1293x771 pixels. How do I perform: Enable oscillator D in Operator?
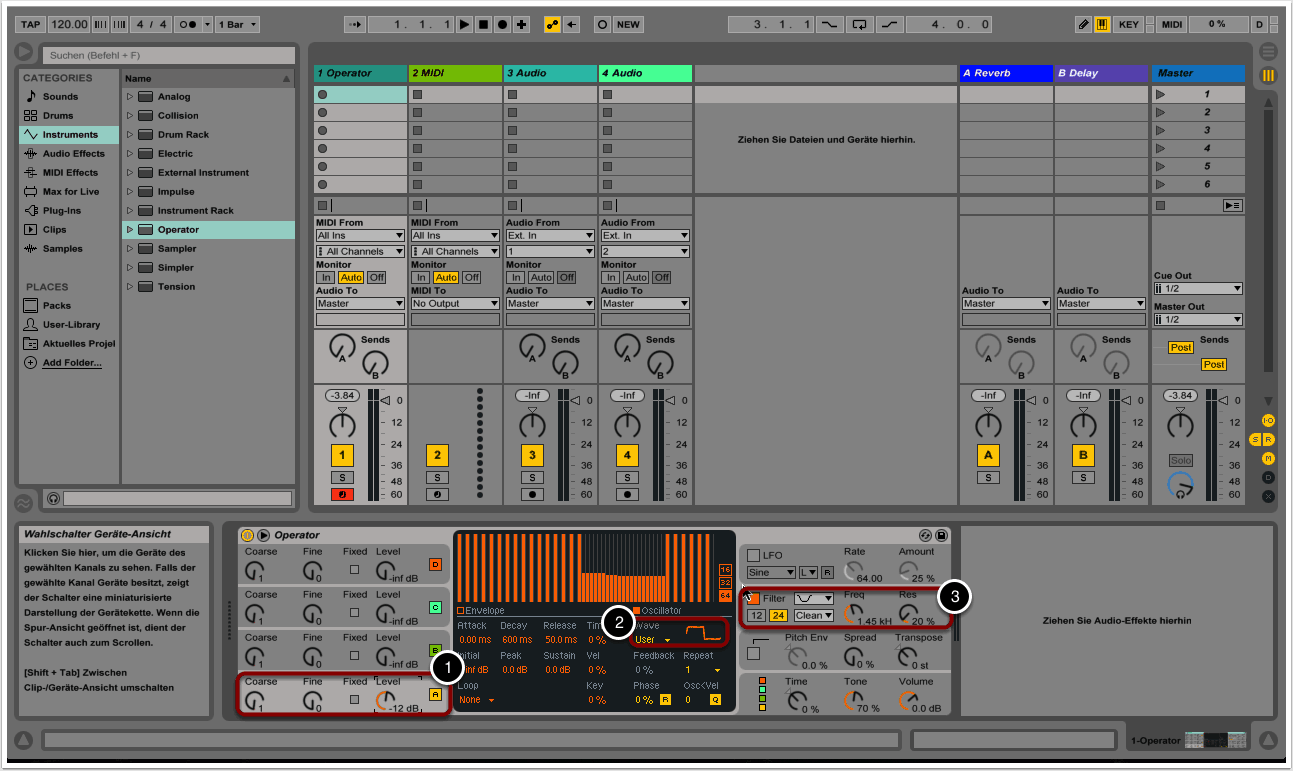(x=435, y=564)
